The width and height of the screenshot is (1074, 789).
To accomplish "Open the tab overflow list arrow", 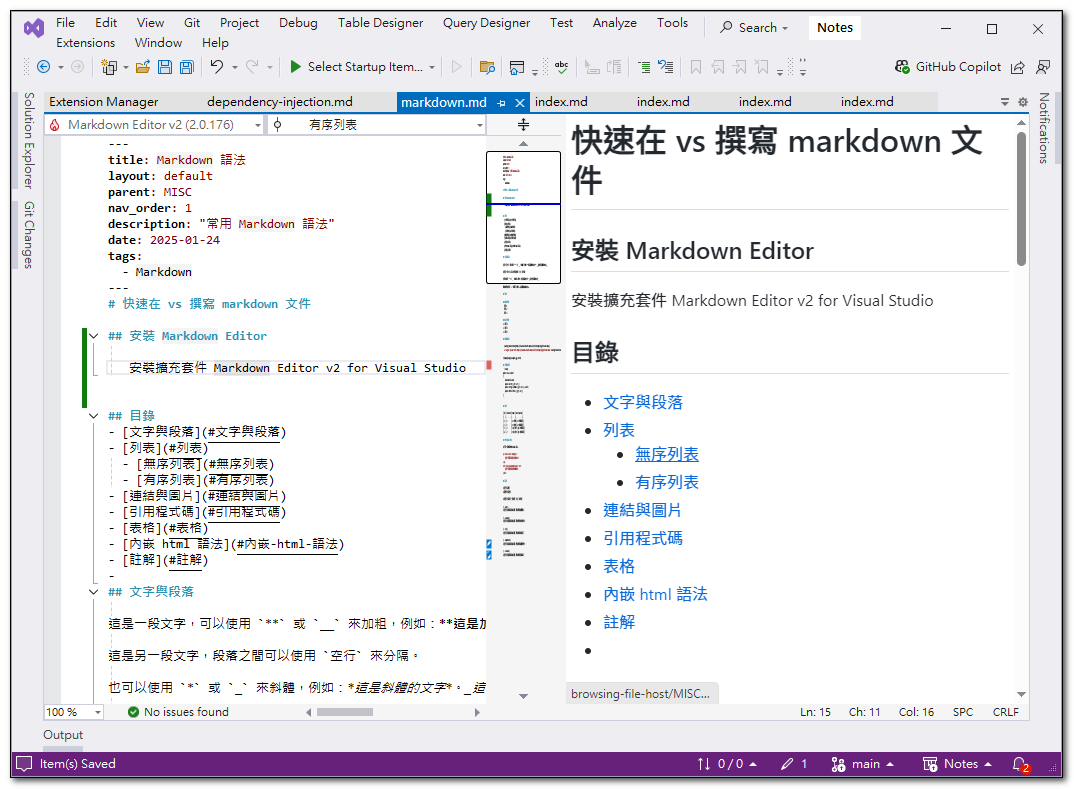I will coord(1005,102).
